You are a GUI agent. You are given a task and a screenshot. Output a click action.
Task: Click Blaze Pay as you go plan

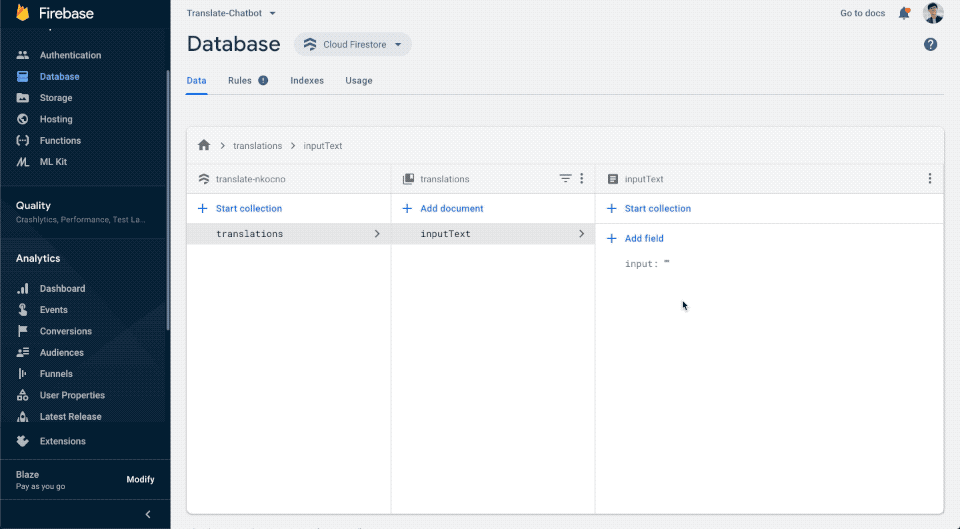pos(40,480)
